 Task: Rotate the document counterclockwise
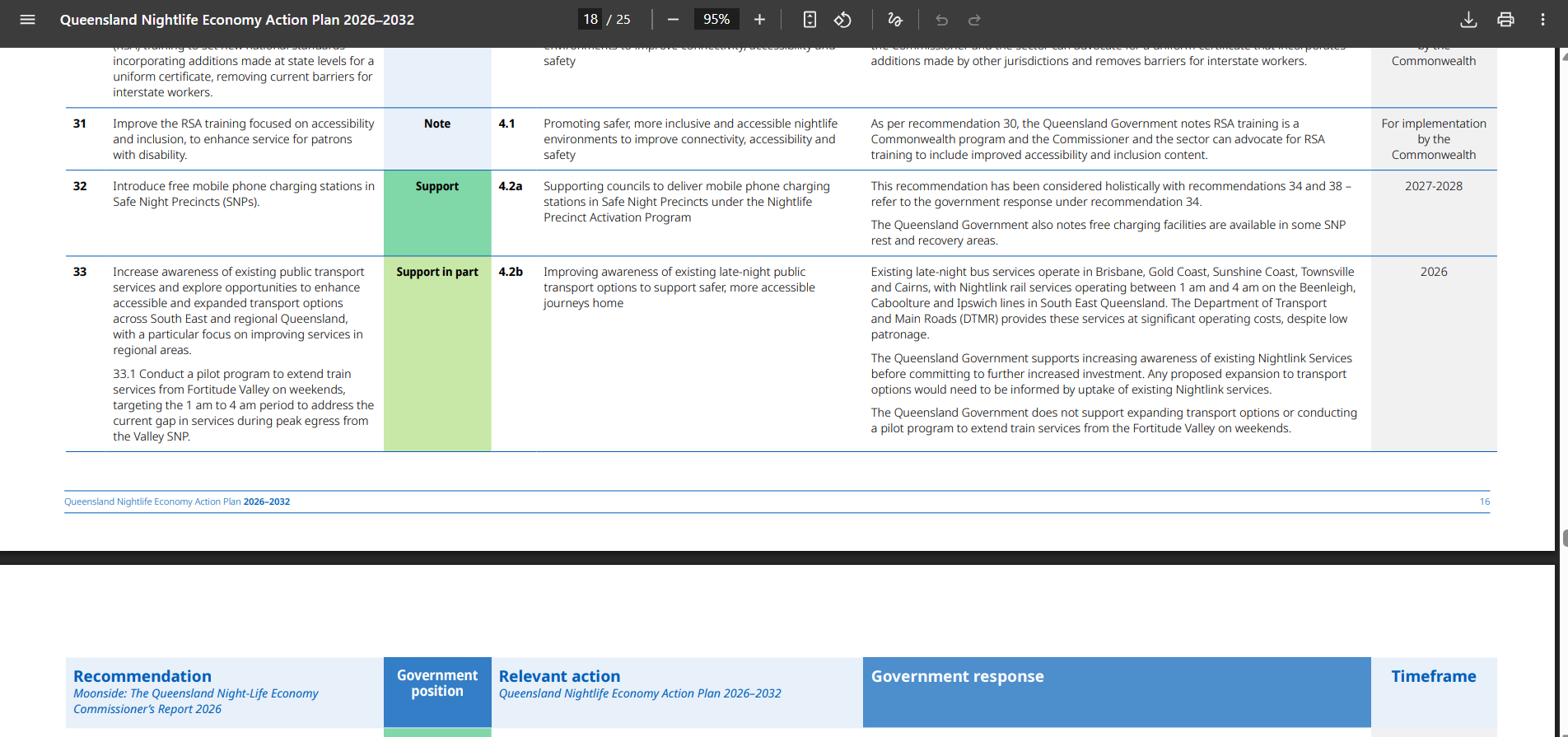[842, 20]
